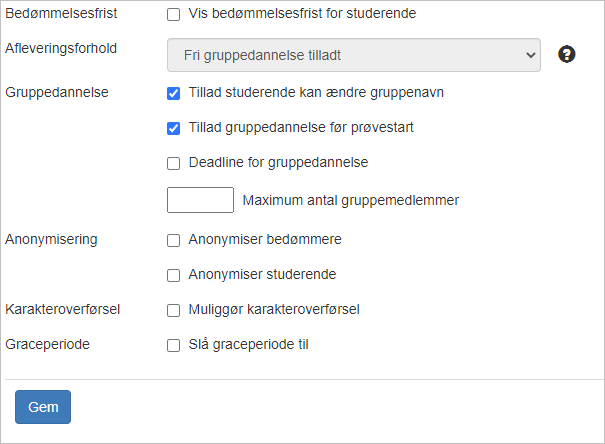Screen dimensions: 605x444
Task: Click the Afleveringsforhold row label
Action: point(61,48)
